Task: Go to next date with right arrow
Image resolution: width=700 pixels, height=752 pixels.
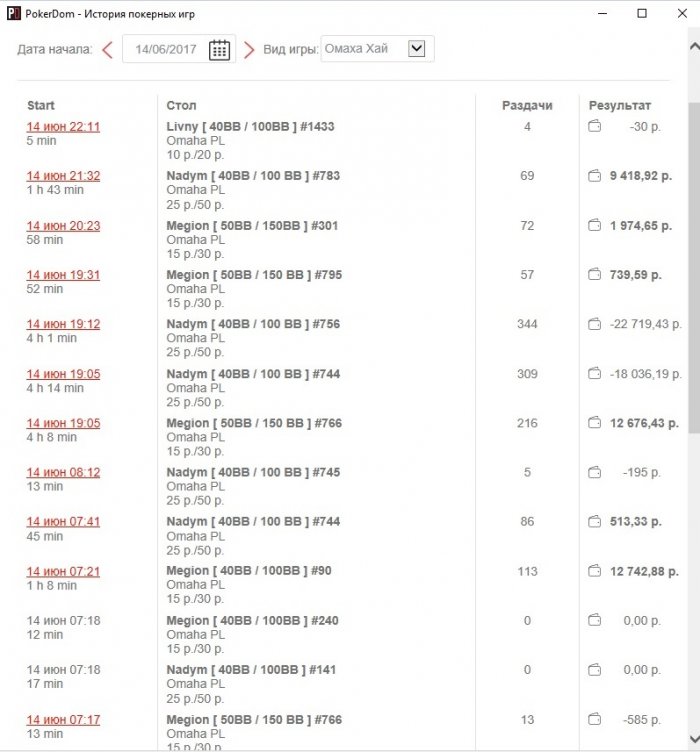Action: (249, 49)
